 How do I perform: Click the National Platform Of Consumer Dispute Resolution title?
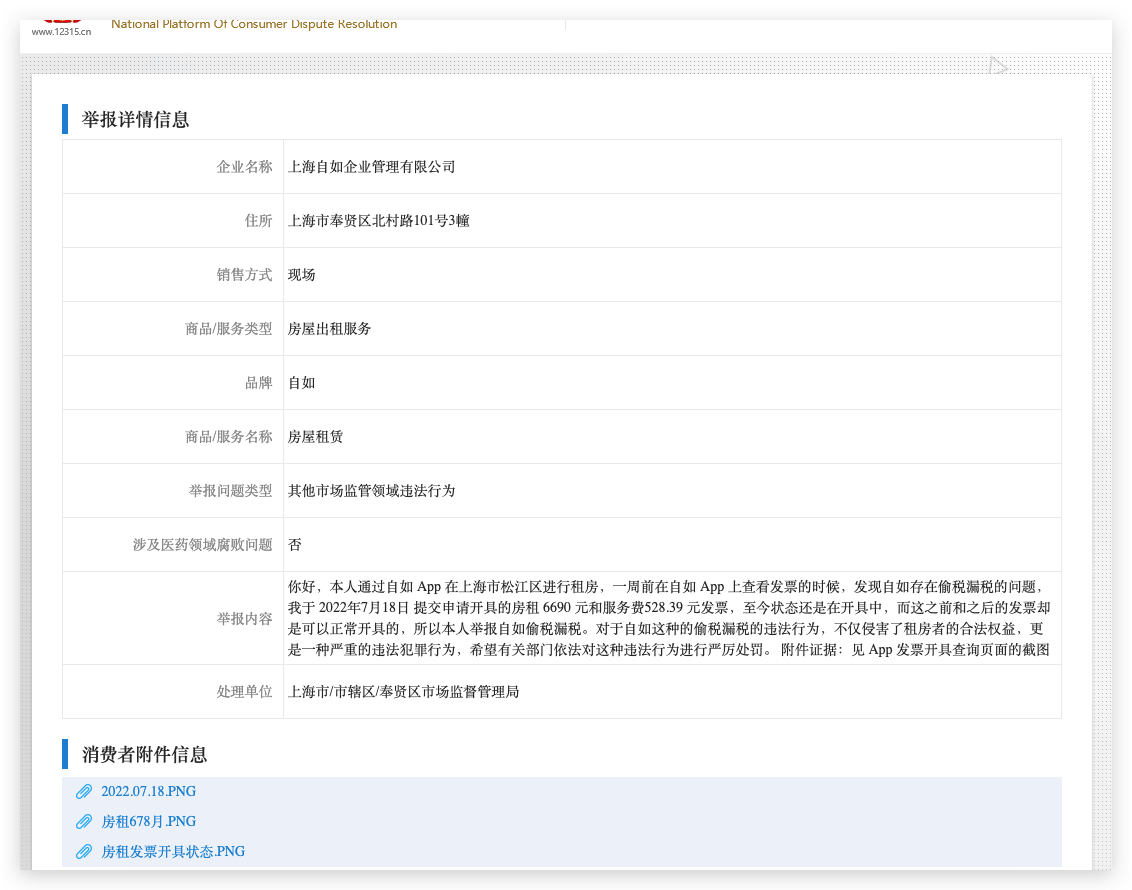[x=254, y=25]
